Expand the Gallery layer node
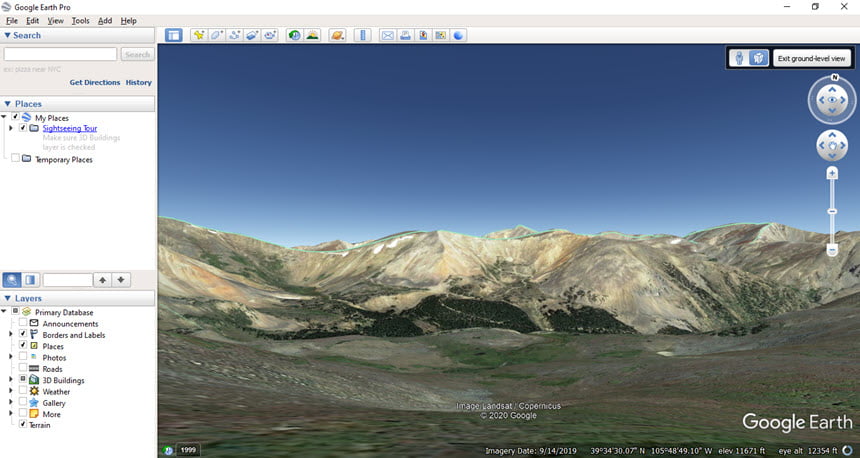This screenshot has height=458, width=860. click(10, 402)
